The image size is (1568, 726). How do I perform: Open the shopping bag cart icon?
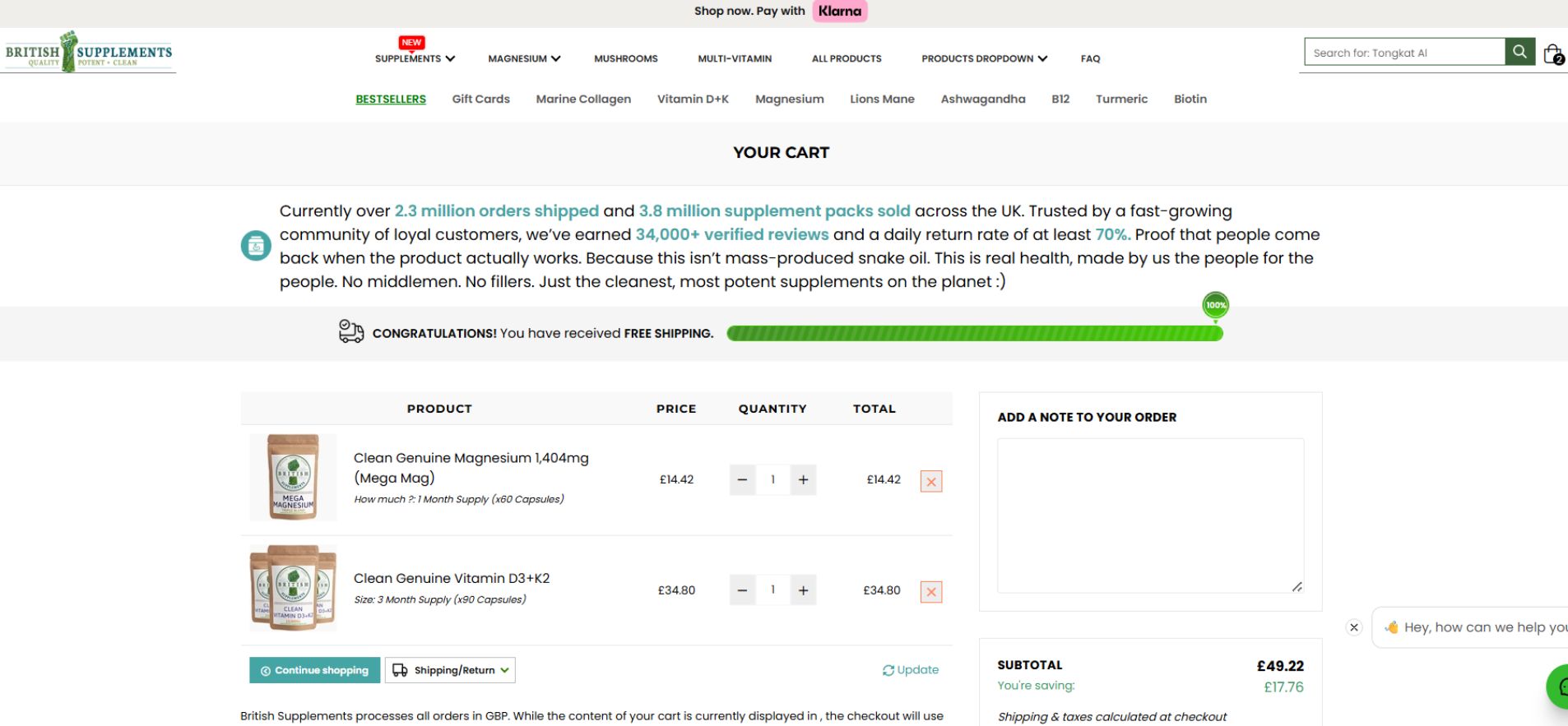1552,54
